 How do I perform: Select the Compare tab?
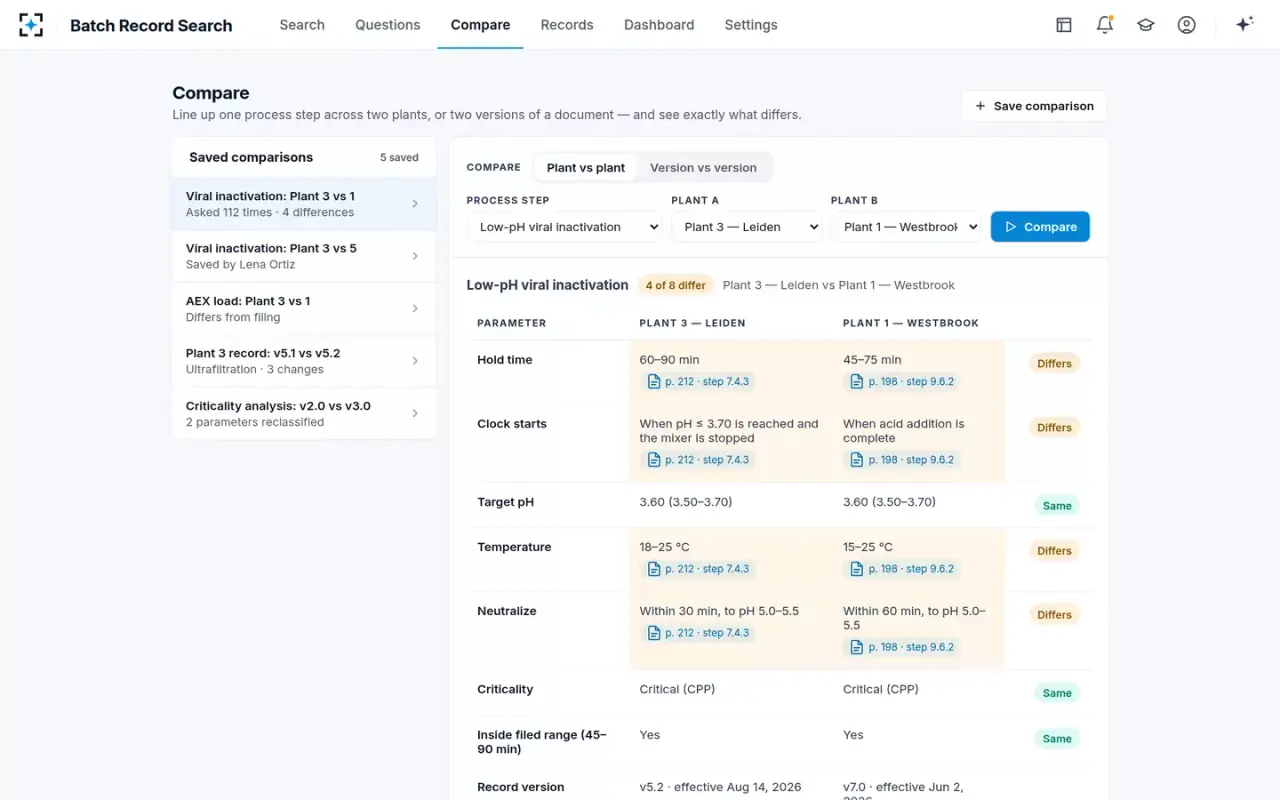[480, 25]
